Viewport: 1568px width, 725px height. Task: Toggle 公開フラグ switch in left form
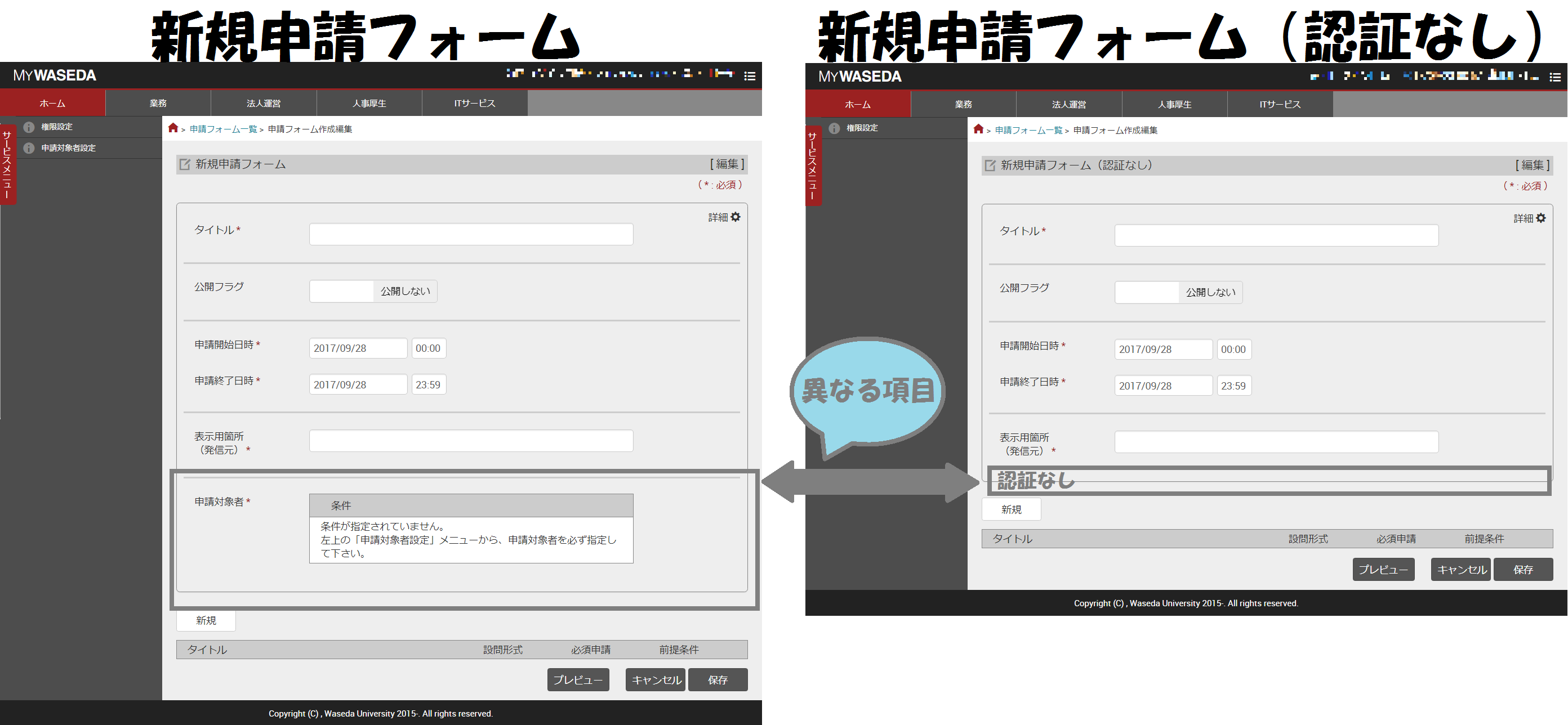pyautogui.click(x=373, y=292)
